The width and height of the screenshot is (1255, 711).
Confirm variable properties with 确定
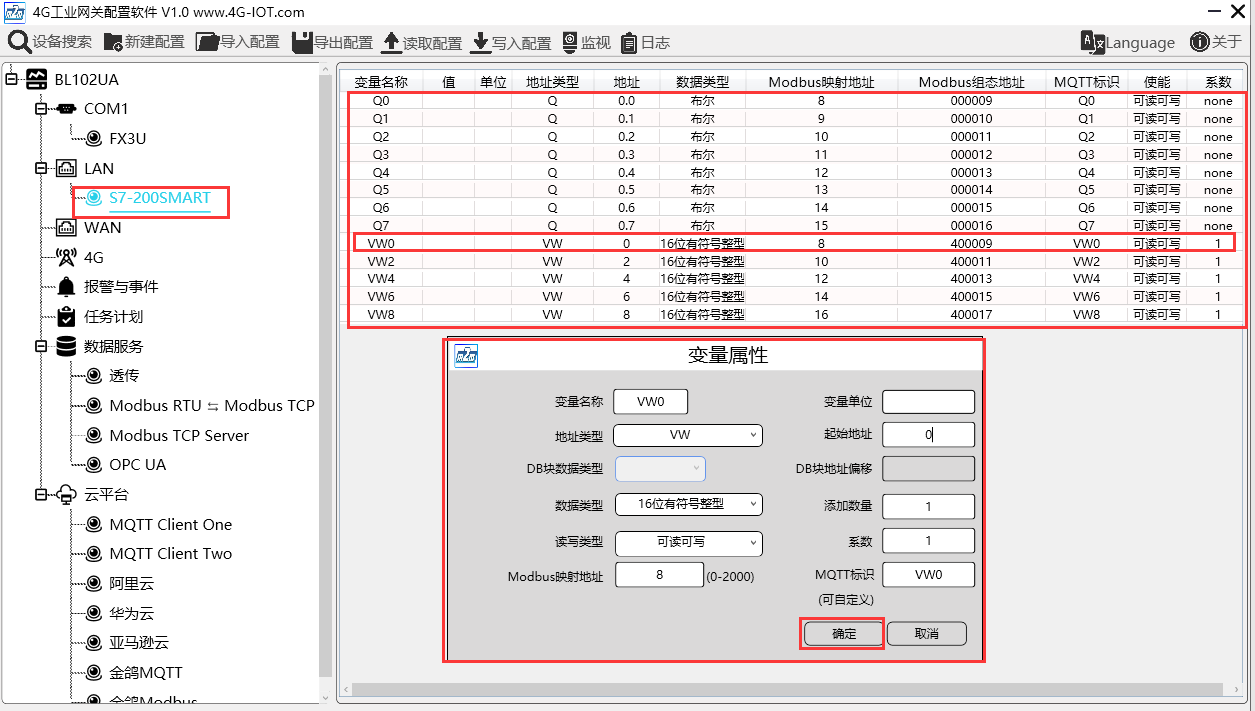click(844, 633)
